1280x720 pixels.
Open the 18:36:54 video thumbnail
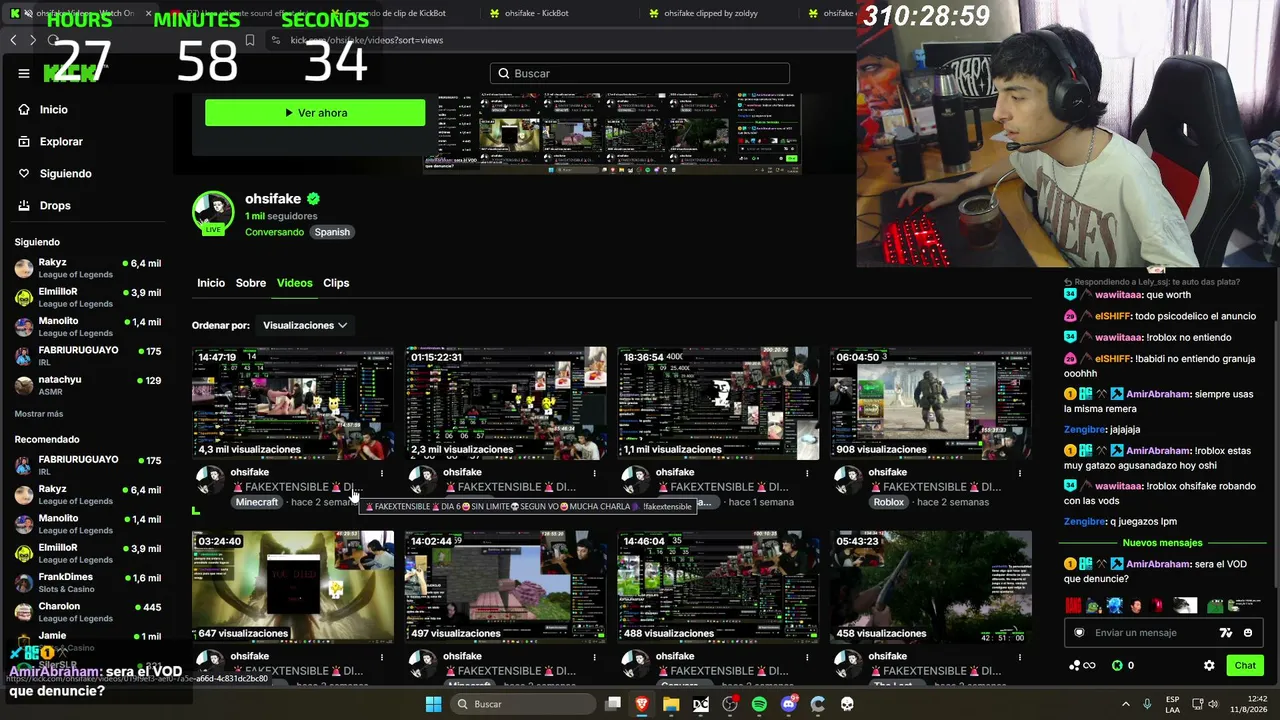[x=718, y=404]
